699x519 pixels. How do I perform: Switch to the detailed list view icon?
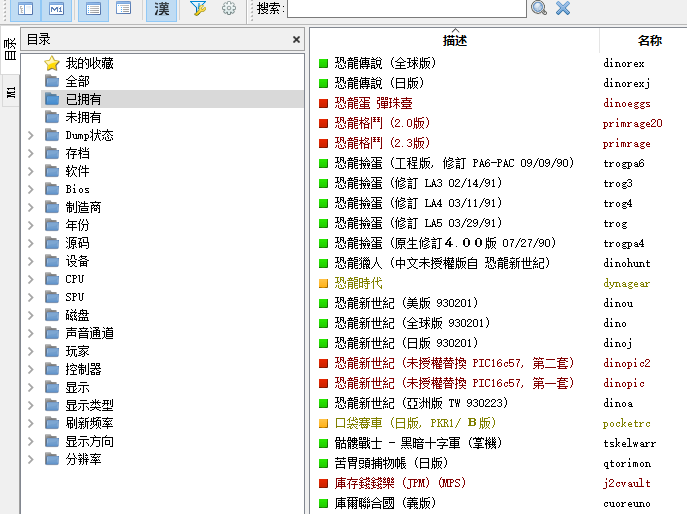93,9
